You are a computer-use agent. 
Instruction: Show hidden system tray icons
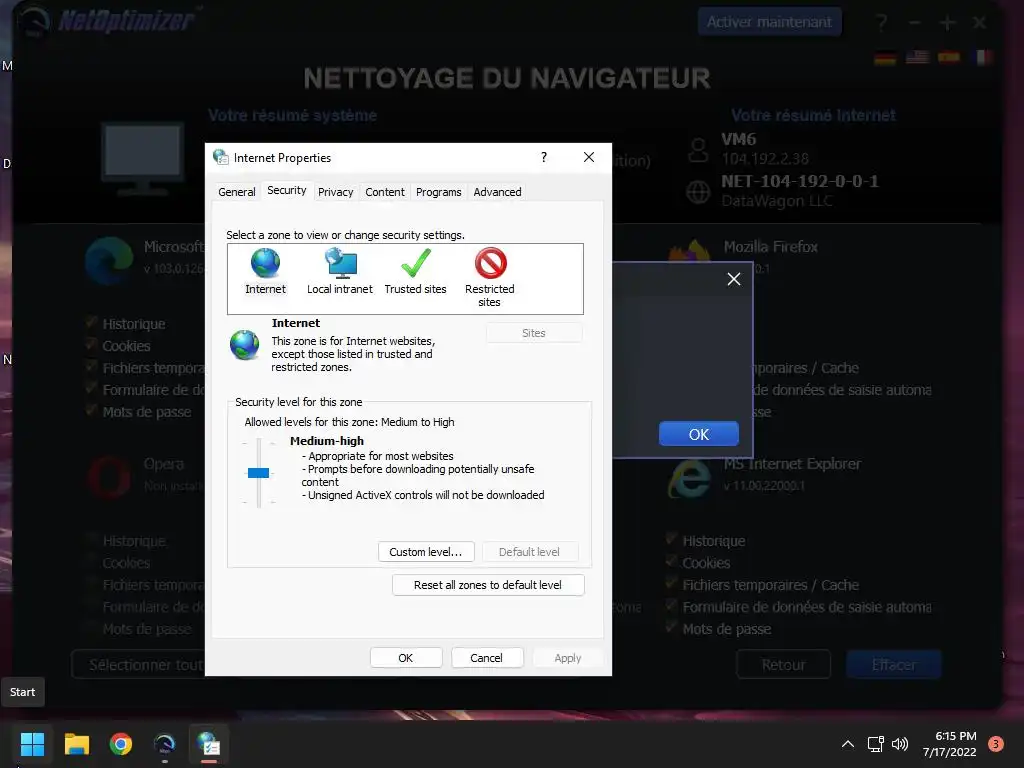pyautogui.click(x=848, y=744)
